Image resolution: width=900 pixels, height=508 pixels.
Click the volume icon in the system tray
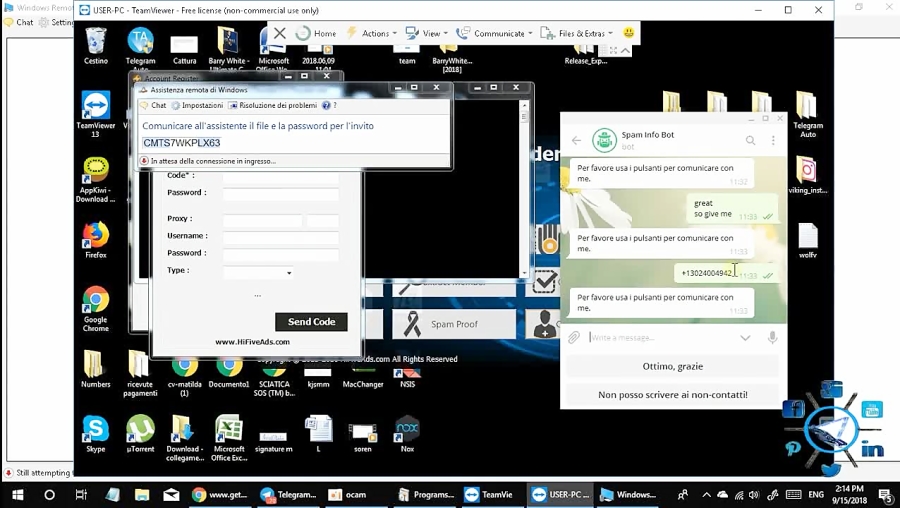[x=754, y=495]
